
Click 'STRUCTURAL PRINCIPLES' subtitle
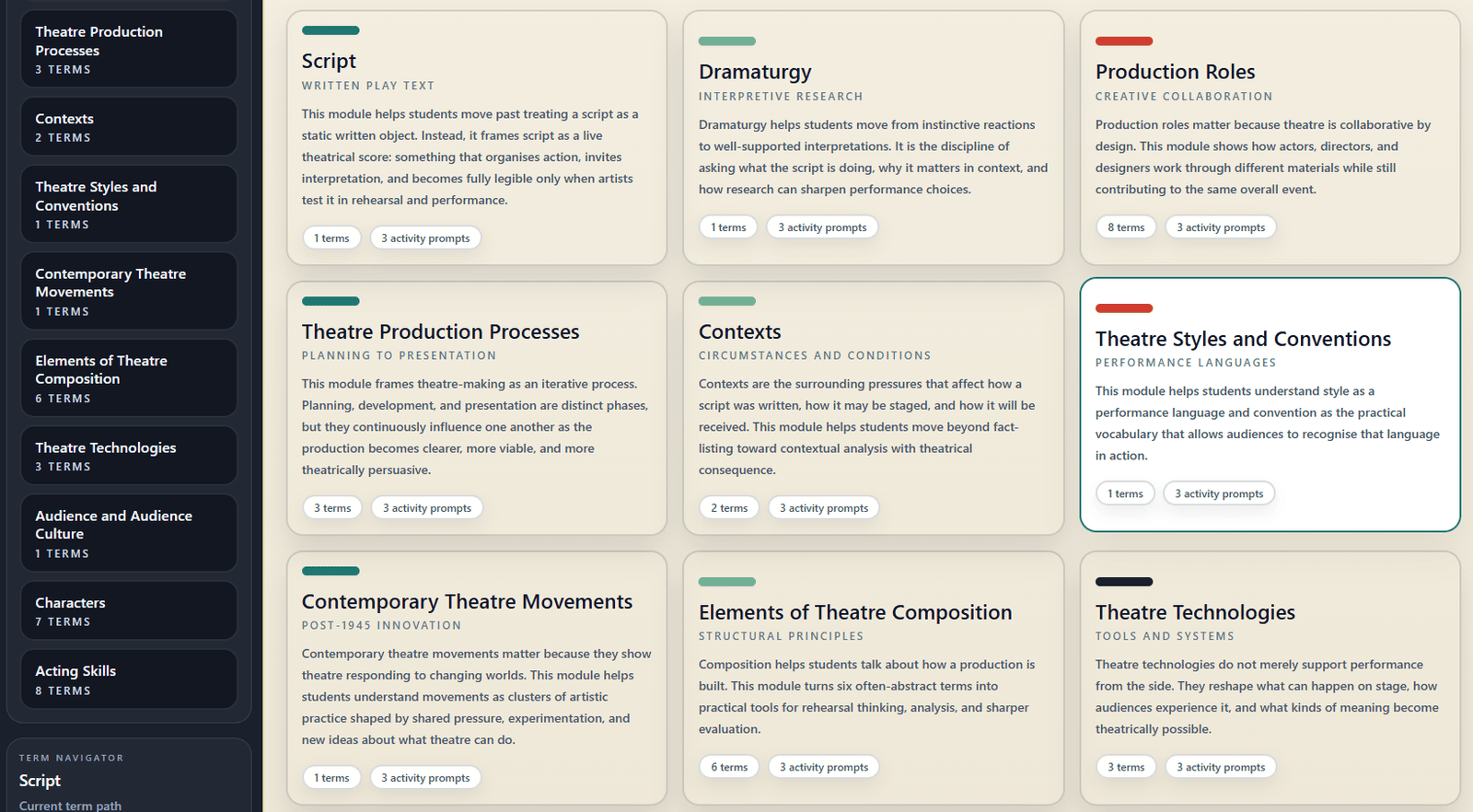click(x=782, y=636)
